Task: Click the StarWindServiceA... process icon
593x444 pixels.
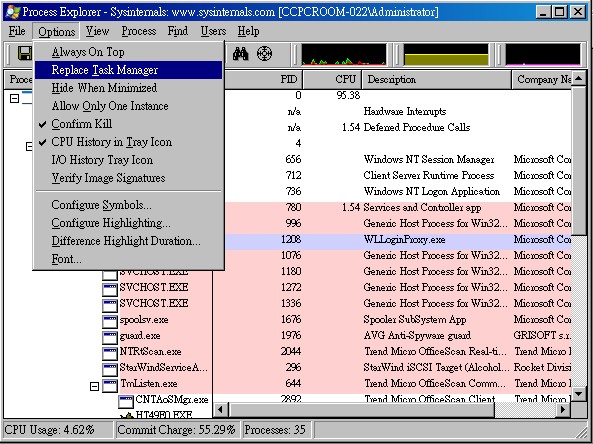Action: [x=110, y=369]
